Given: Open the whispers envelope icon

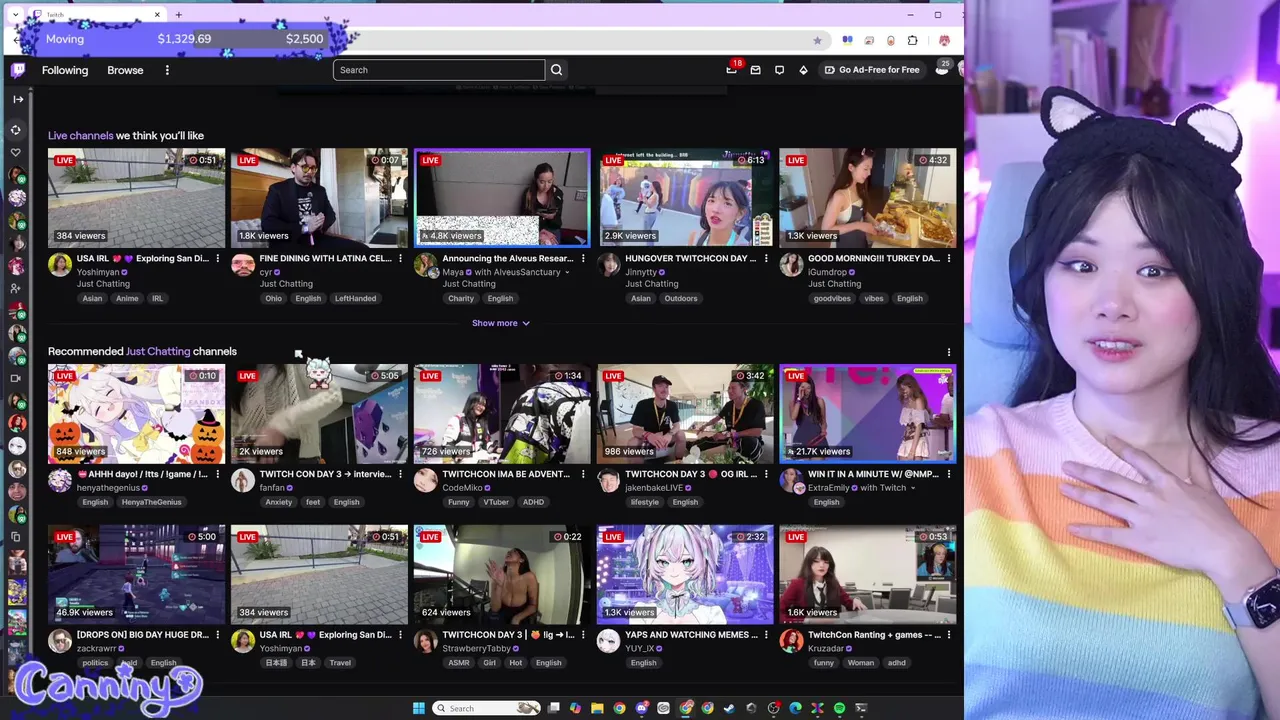Looking at the screenshot, I should tap(755, 70).
